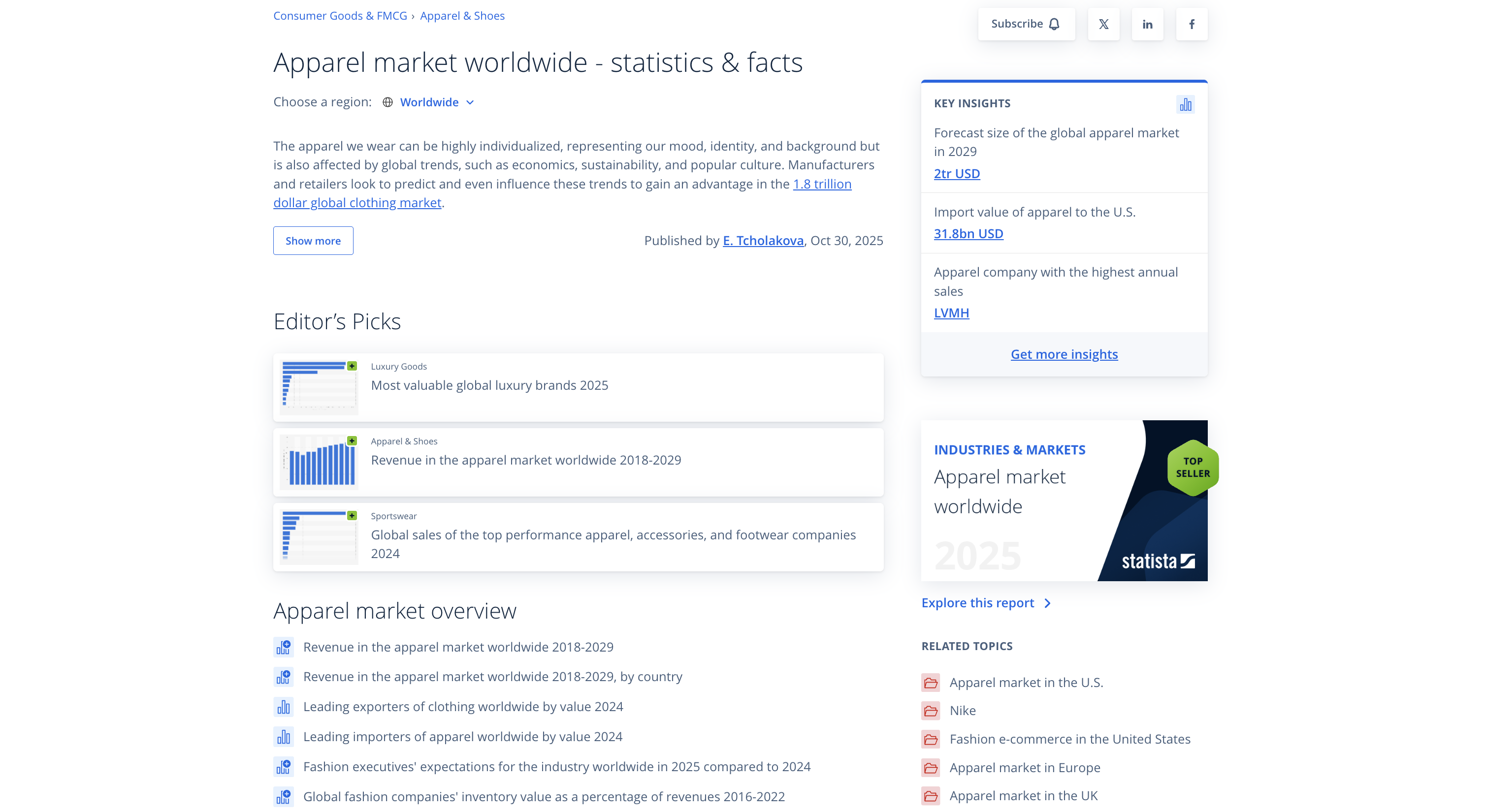Screen dimensions: 1485x812
Task: Share page on LinkedIn
Action: [1147, 24]
